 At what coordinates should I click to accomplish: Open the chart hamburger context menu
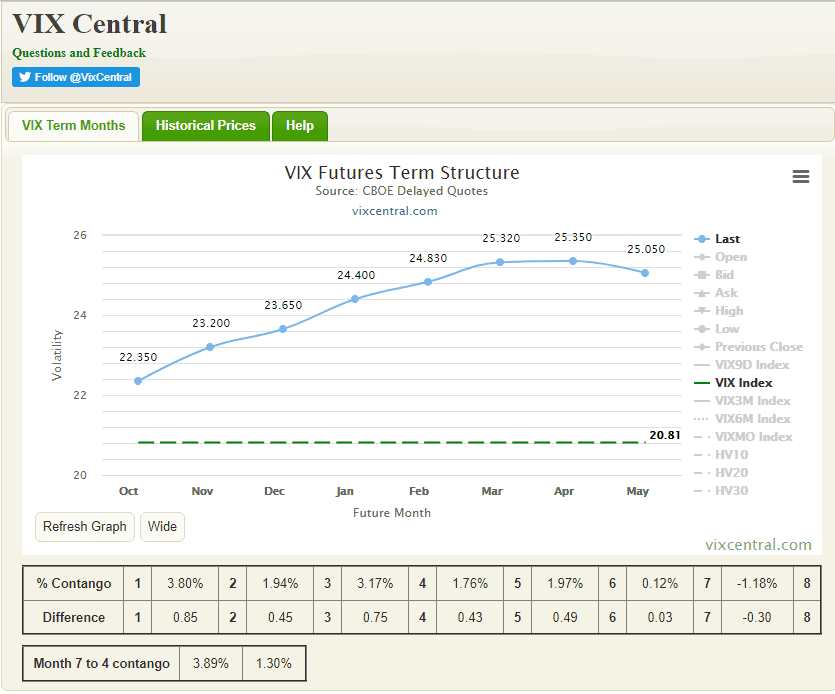click(x=800, y=177)
